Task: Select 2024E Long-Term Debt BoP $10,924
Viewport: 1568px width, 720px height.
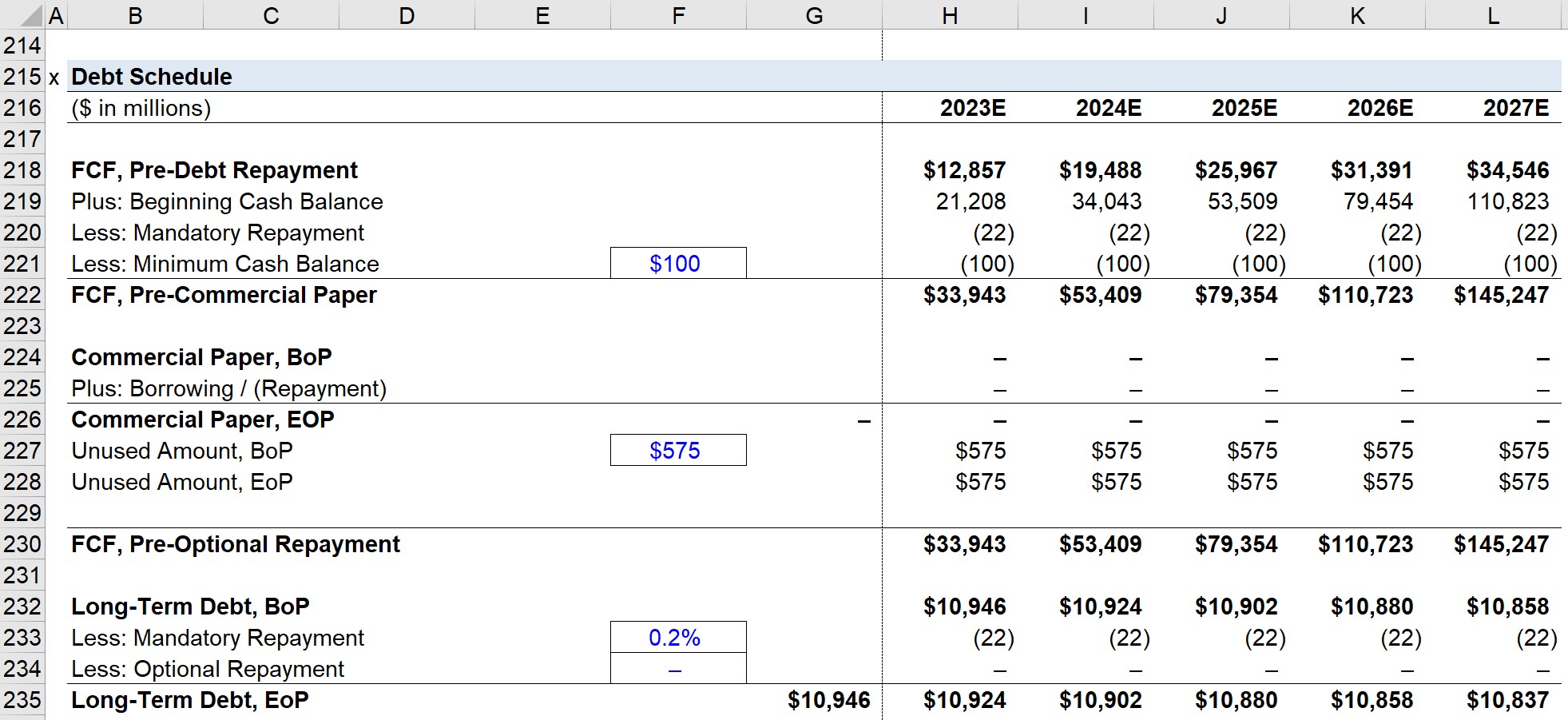Action: click(1100, 607)
